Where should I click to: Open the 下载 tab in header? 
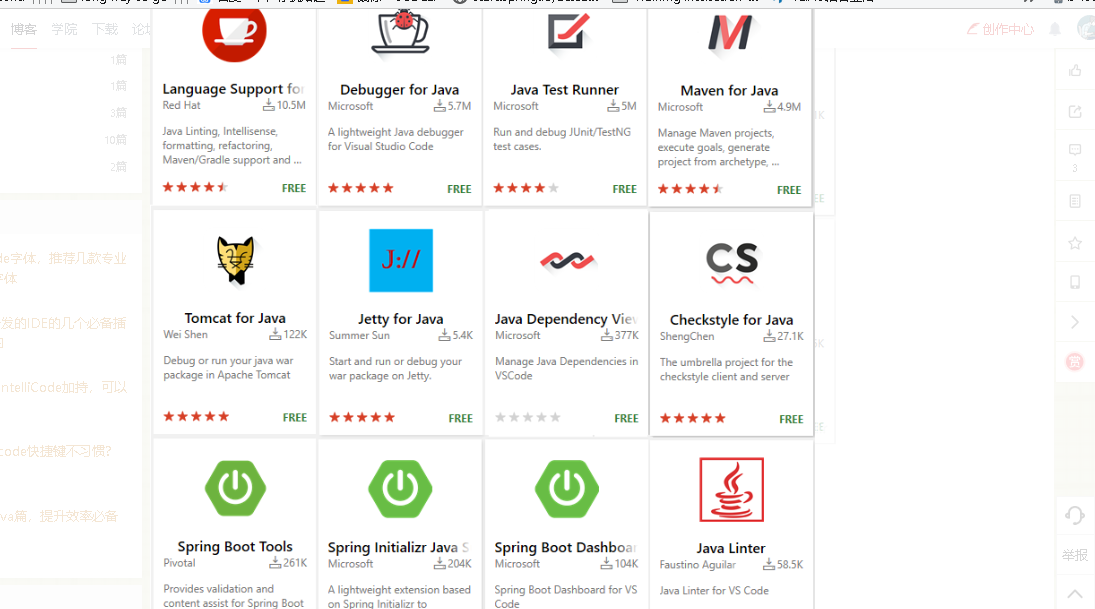coord(105,29)
